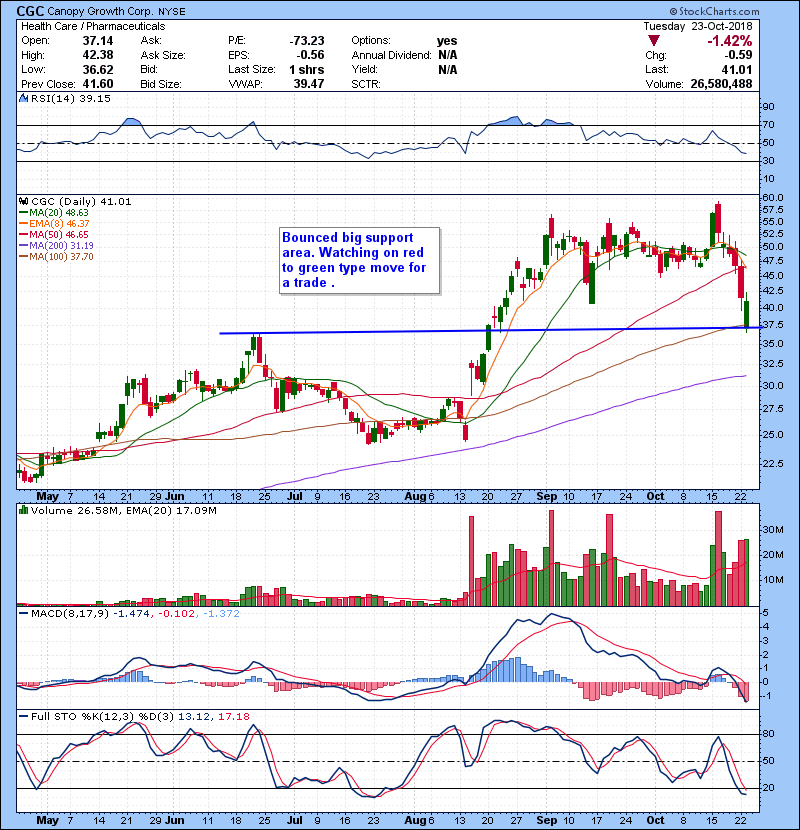The image size is (800, 830).
Task: Click the Canopy Growth Corp. company name
Action: pos(101,12)
